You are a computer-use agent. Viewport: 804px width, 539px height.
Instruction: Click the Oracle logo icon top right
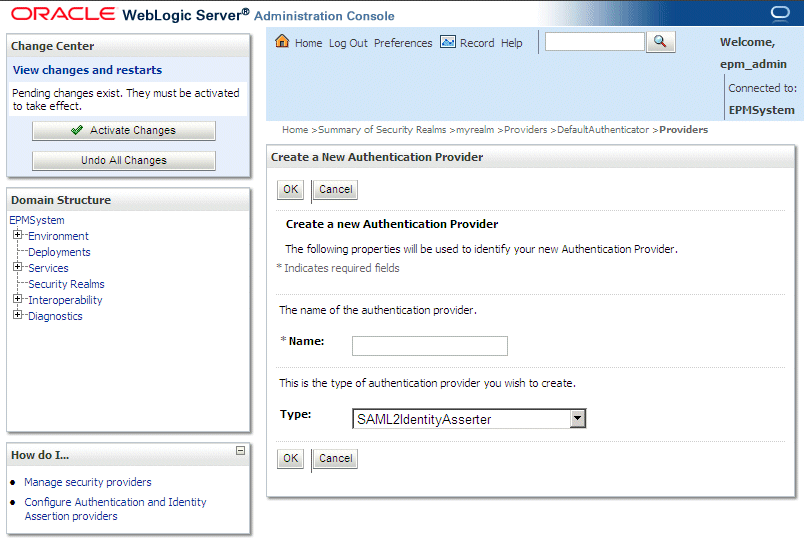(x=780, y=14)
